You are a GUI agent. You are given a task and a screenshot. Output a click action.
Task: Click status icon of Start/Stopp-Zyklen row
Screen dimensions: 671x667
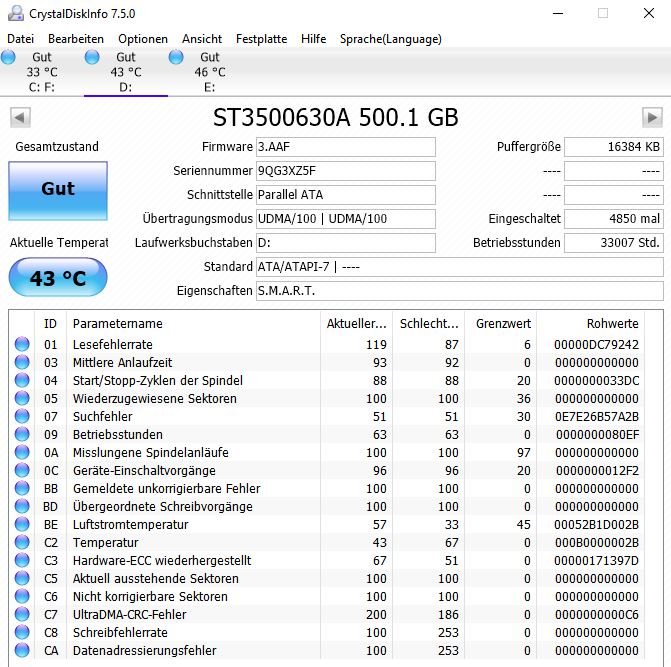[x=22, y=380]
